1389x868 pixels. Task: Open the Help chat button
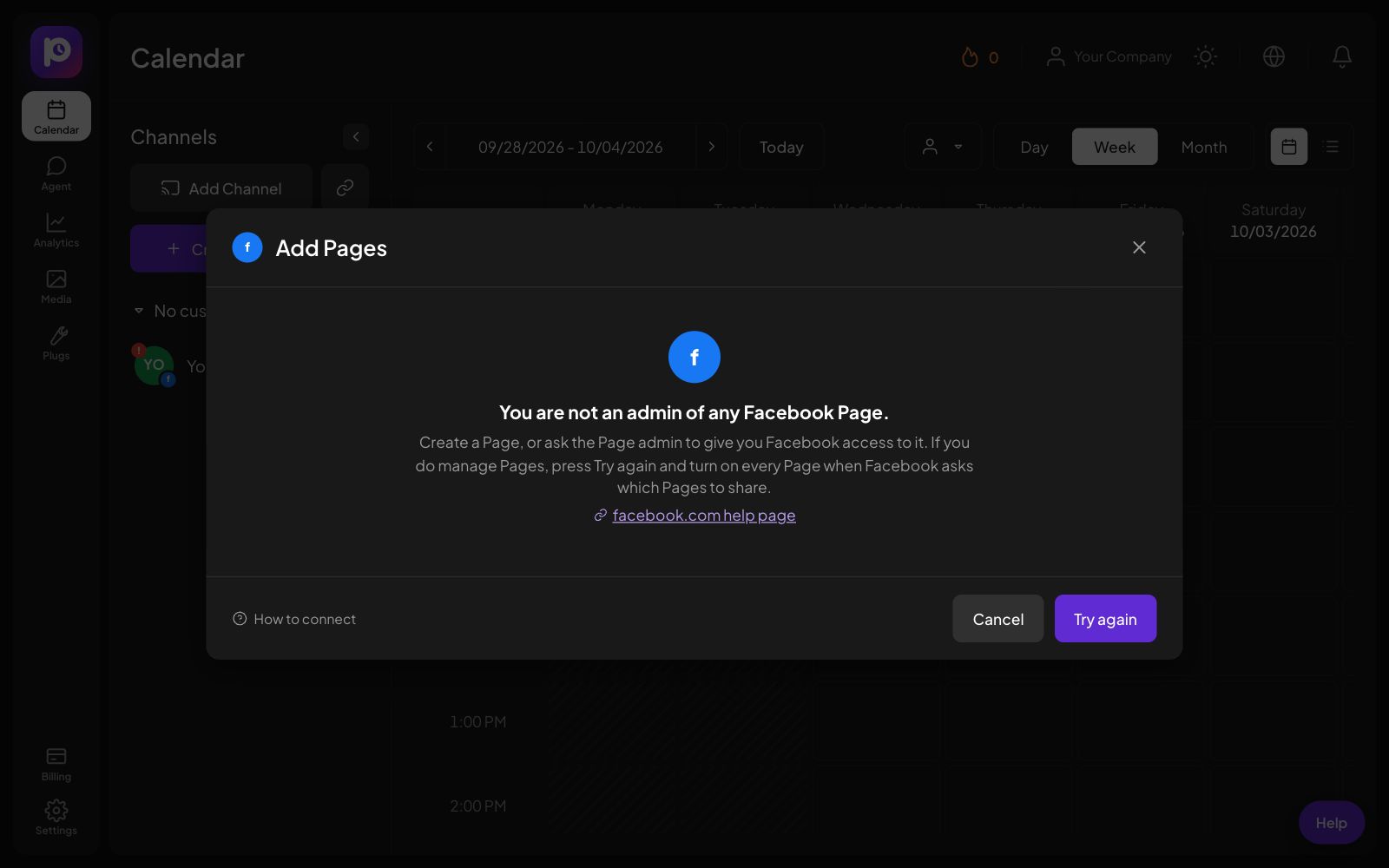1331,822
